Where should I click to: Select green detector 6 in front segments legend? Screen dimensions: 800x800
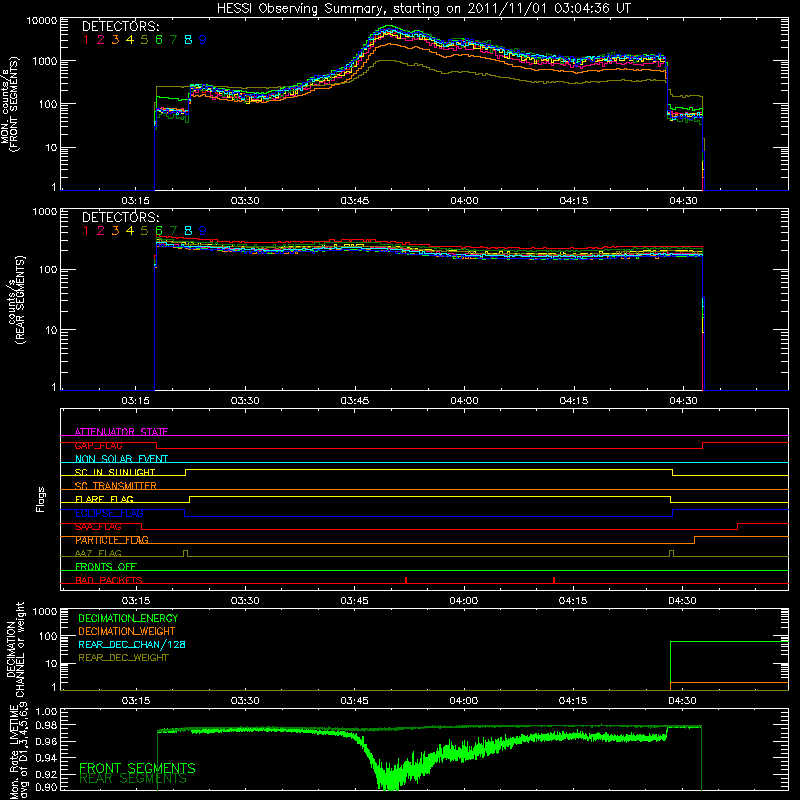[x=159, y=40]
